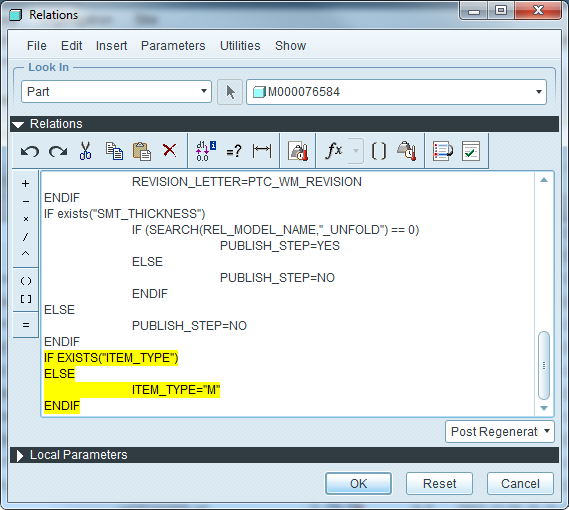Click scrollbar down arrow in relations editor
The width and height of the screenshot is (569, 510).
[x=544, y=408]
